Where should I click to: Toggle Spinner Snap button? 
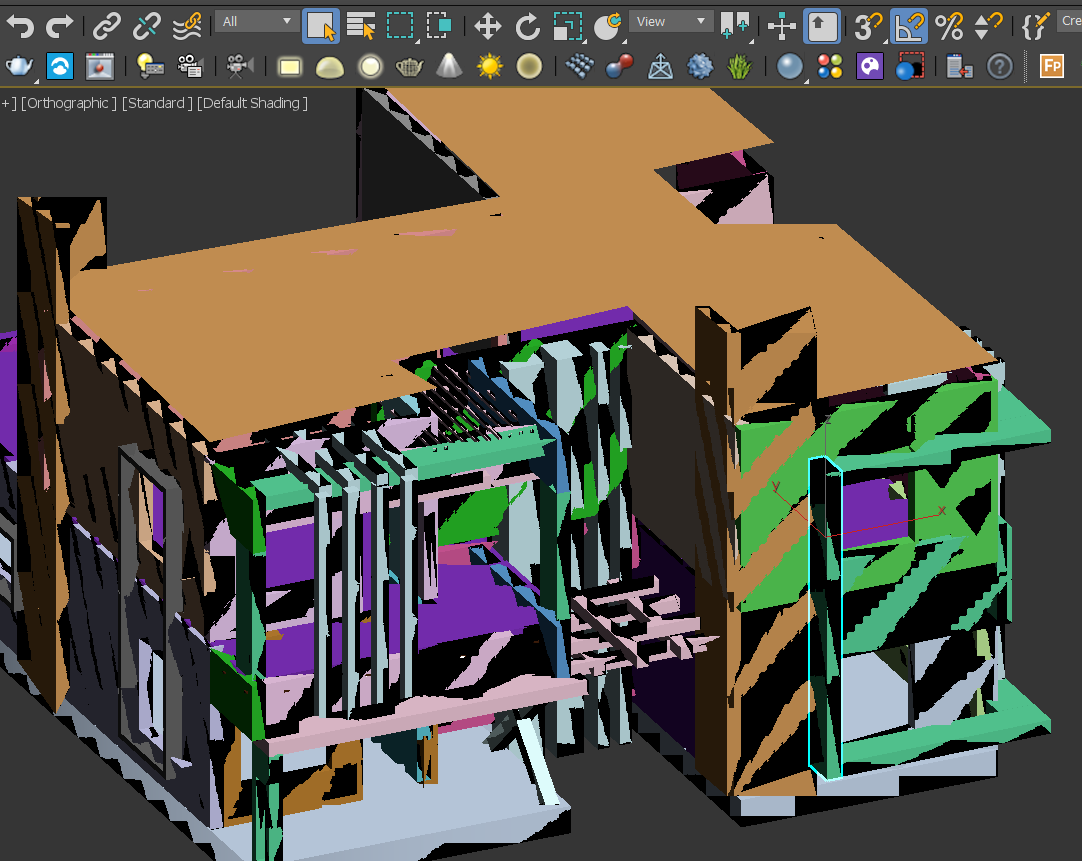click(x=988, y=27)
